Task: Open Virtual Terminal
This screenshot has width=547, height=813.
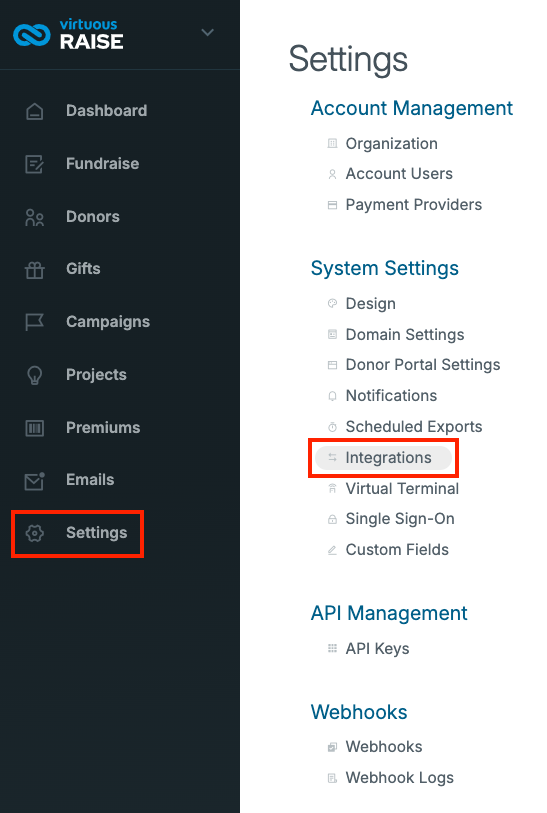Action: pos(402,488)
